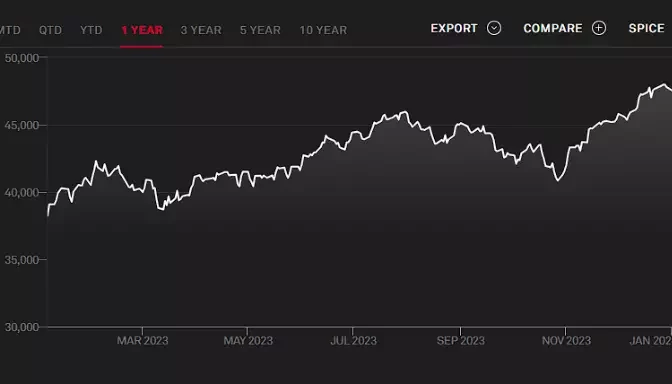Click the MAY 2023 axis label

248,341
